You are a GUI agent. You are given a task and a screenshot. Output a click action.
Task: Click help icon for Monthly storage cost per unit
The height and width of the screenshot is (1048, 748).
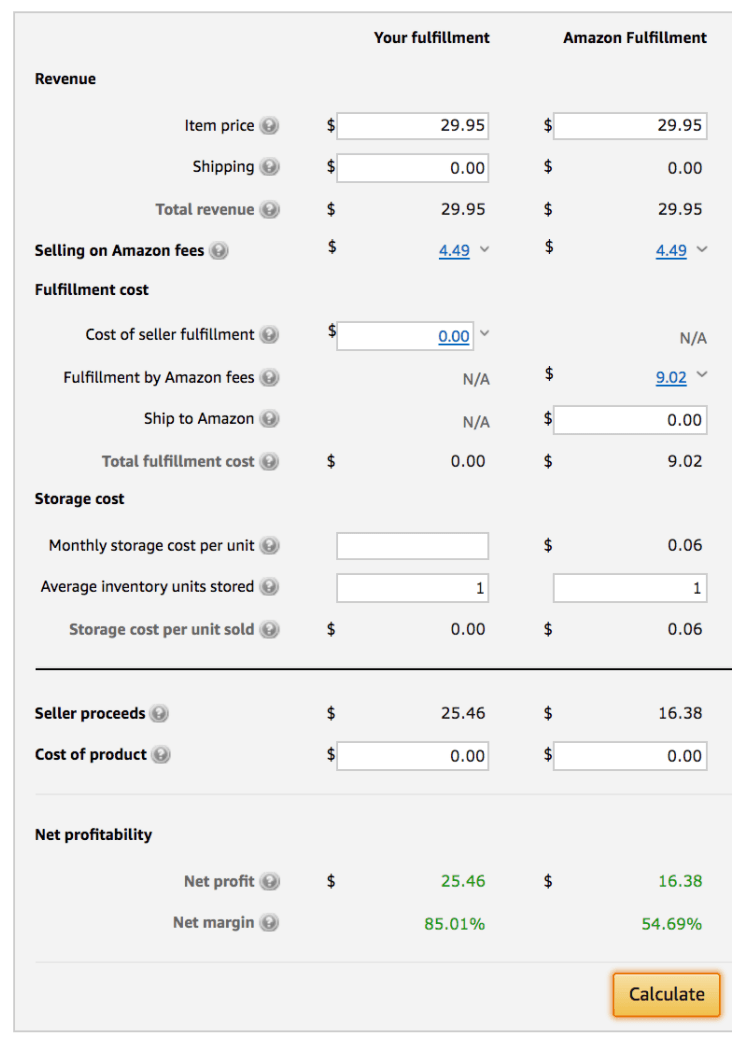point(269,546)
